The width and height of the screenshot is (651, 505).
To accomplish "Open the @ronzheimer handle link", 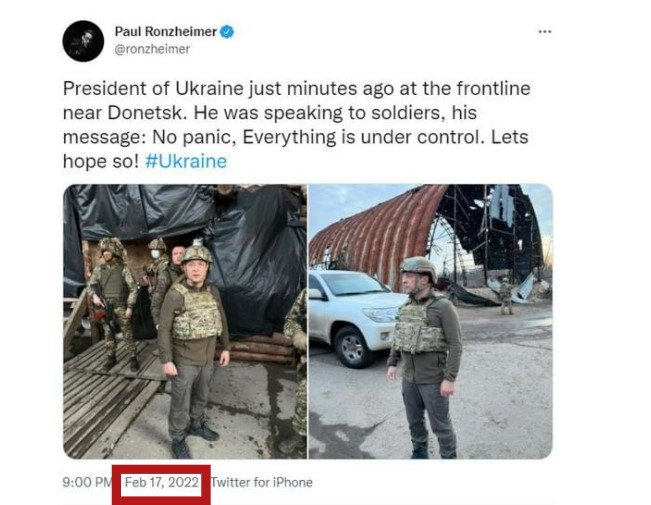I will [x=152, y=49].
